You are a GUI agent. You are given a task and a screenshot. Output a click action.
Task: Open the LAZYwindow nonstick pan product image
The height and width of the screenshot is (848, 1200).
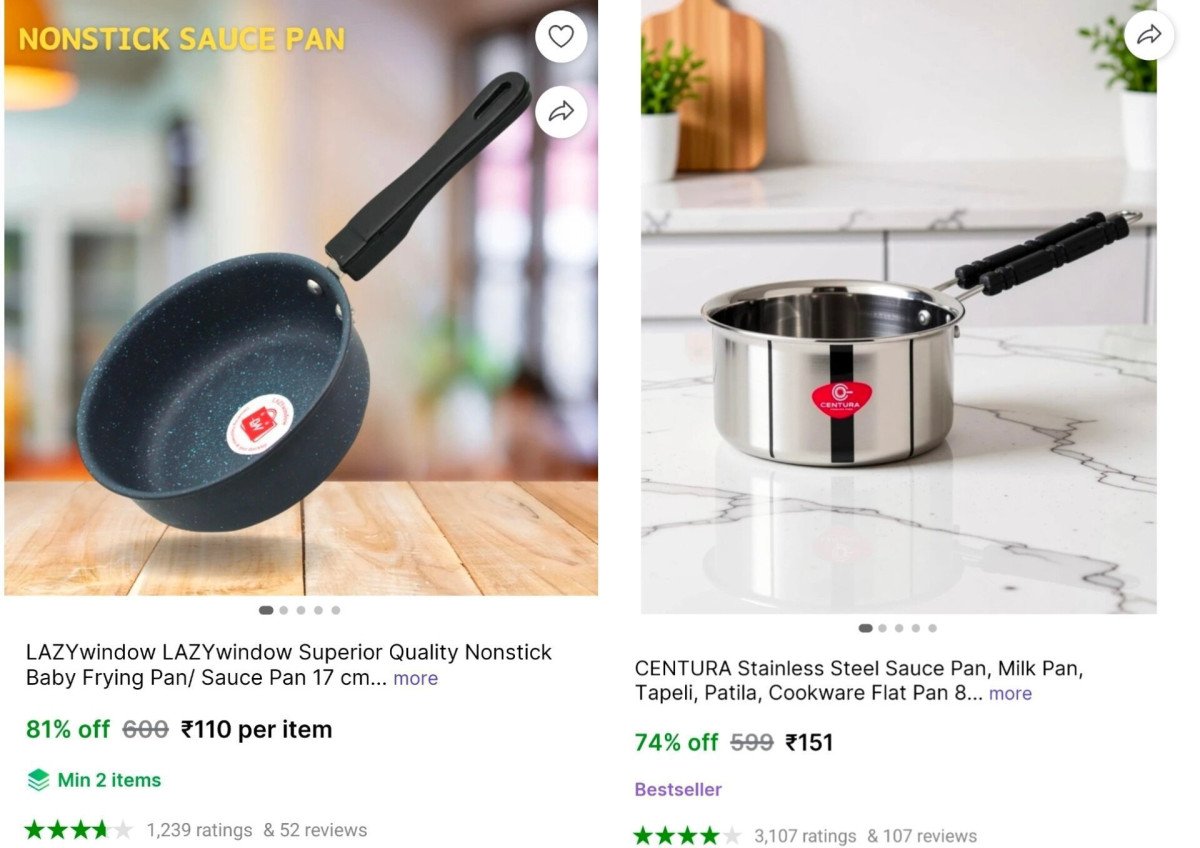point(301,298)
